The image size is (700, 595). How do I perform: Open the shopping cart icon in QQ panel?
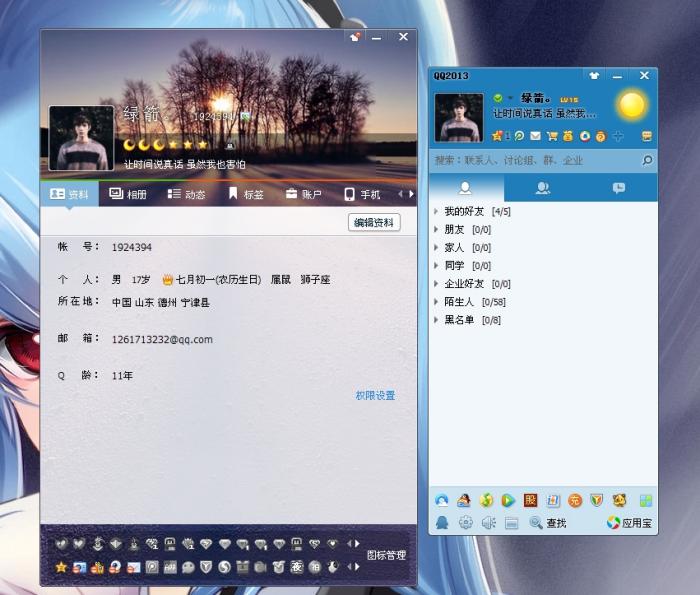click(552, 136)
